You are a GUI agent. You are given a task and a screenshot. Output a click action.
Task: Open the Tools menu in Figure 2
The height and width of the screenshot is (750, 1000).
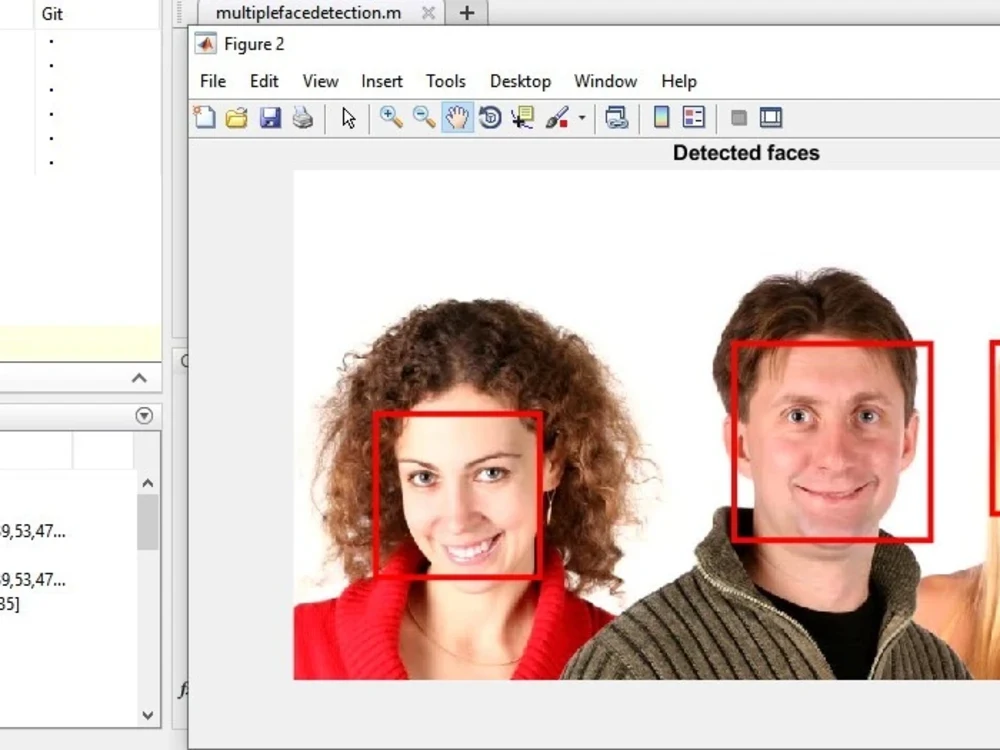(x=446, y=82)
